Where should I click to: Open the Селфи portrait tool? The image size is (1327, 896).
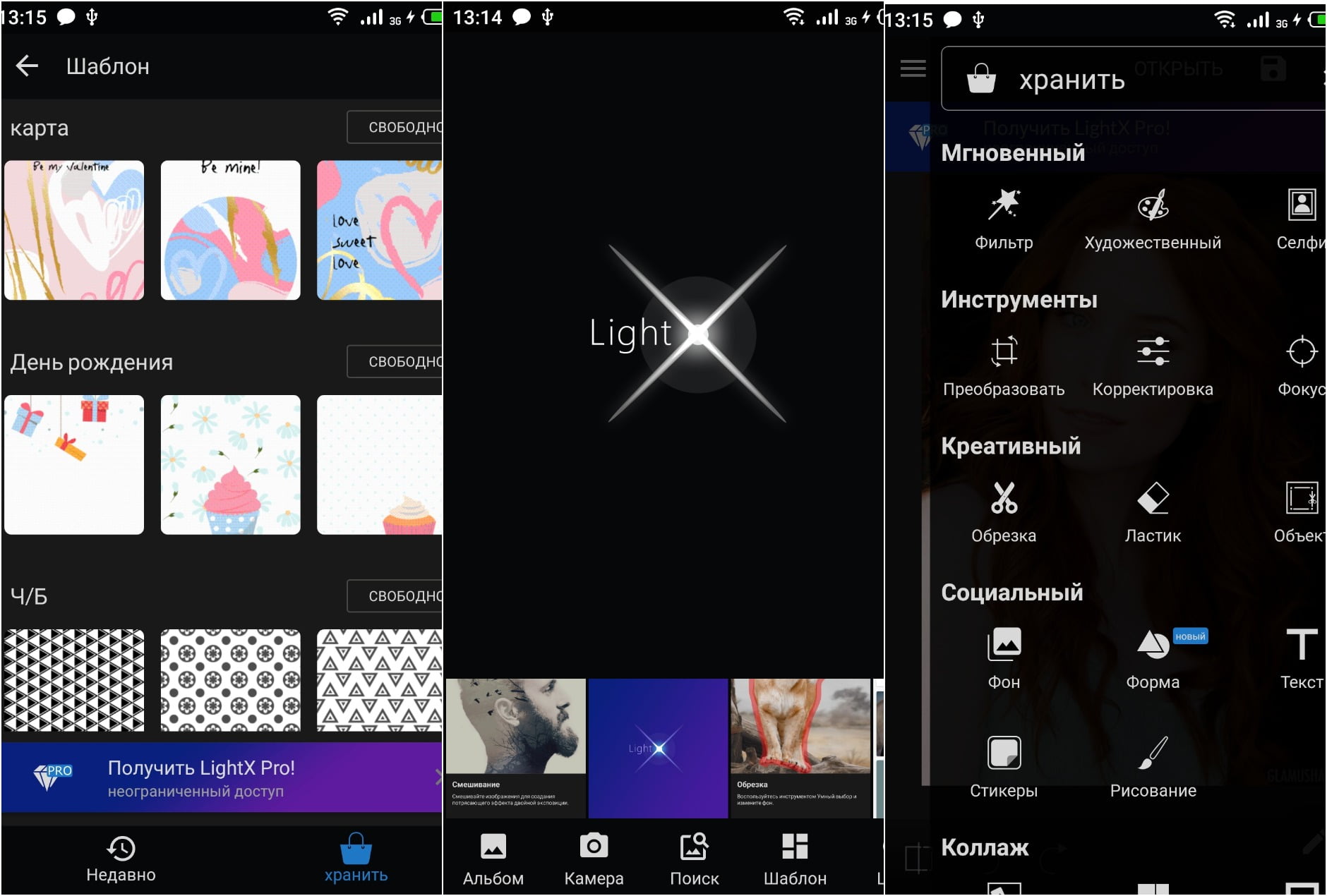click(1300, 219)
